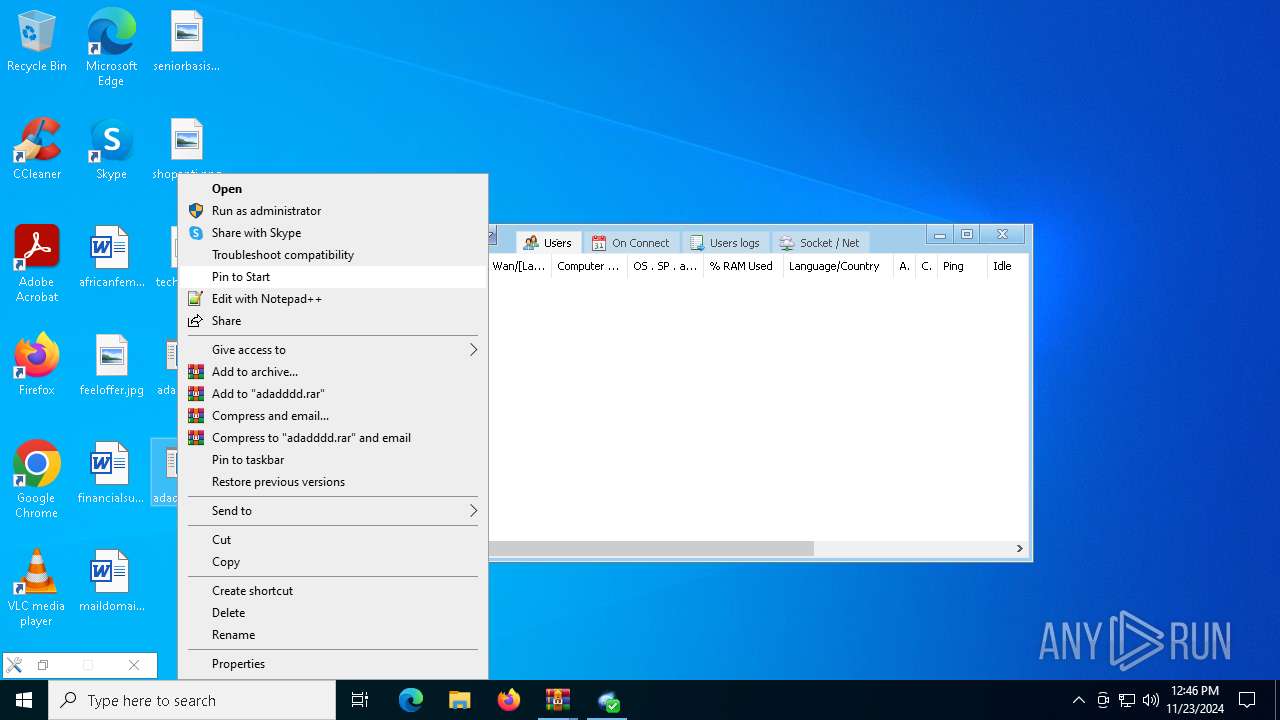Choose Rename from the context menu
1280x720 pixels.
[x=333, y=635]
